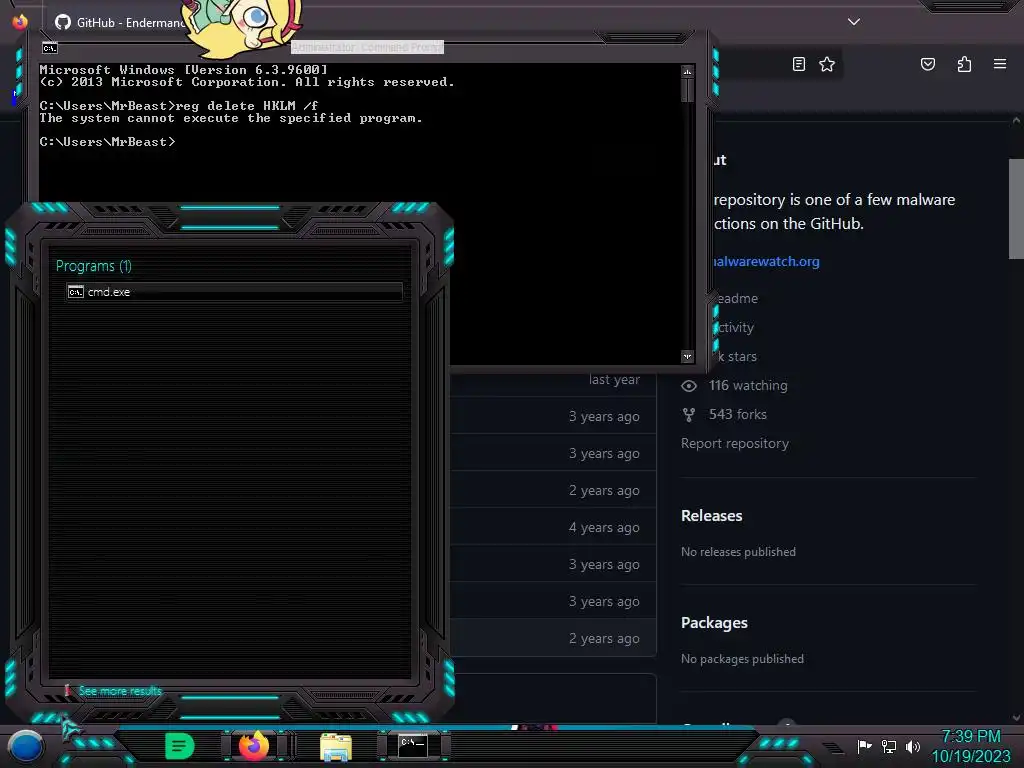Click the Command Prompt scrollbar thumb
The height and width of the screenshot is (768, 1024).
click(687, 89)
